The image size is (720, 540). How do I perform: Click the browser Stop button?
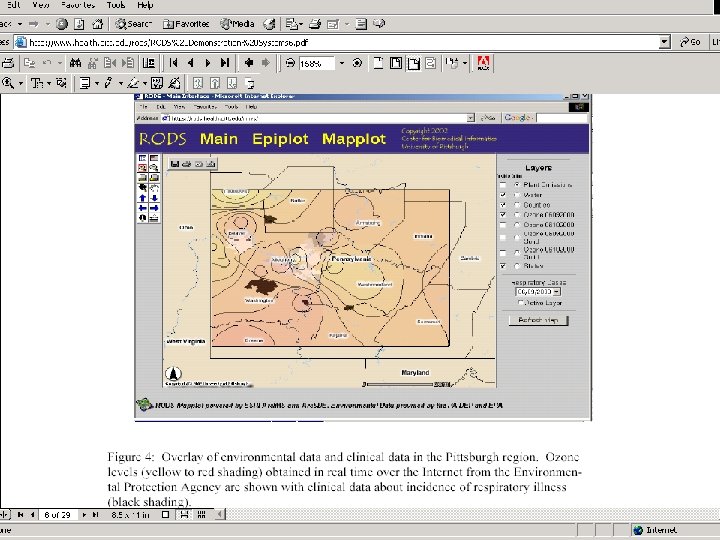(62, 23)
